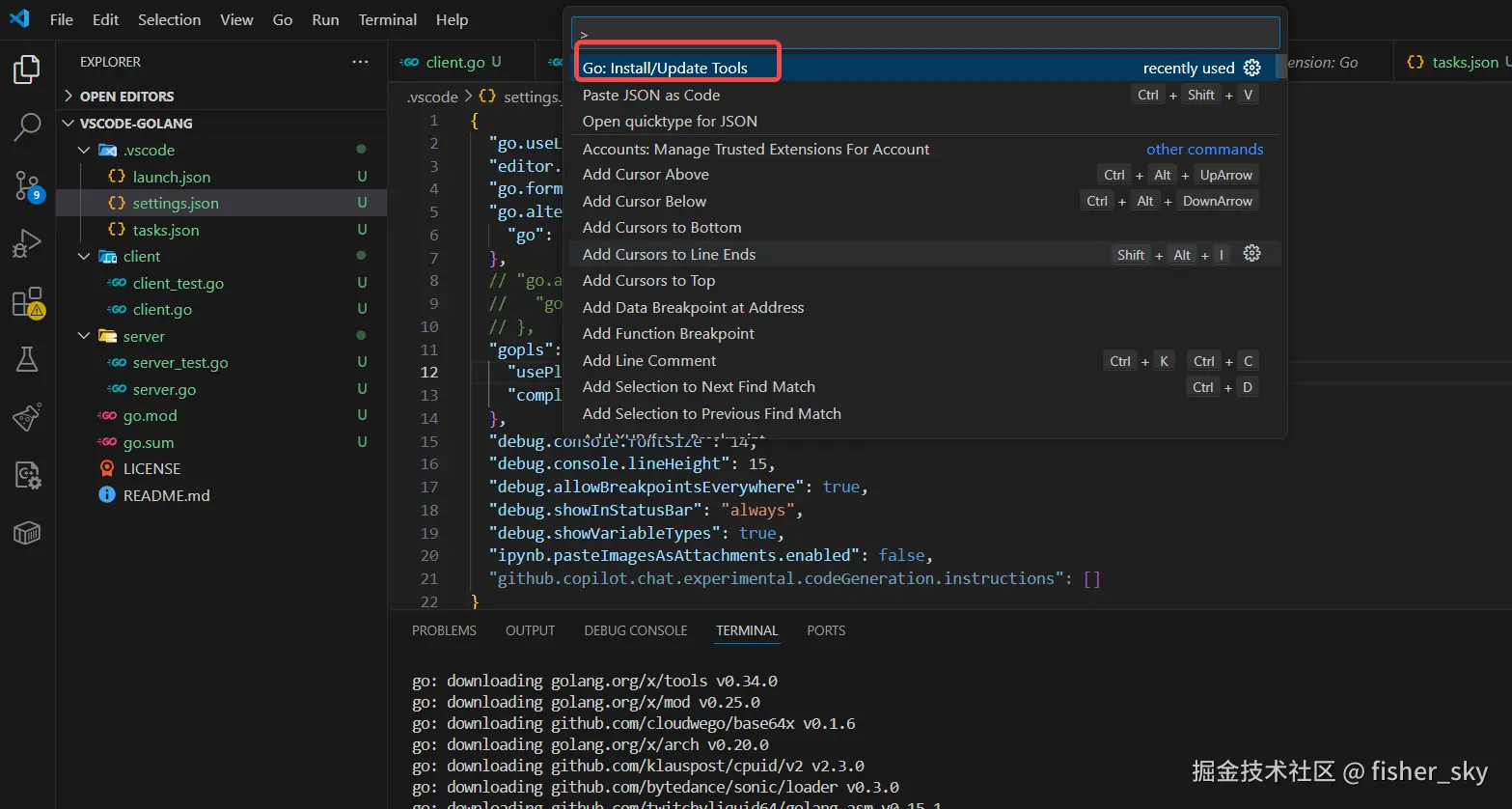Image resolution: width=1512 pixels, height=809 pixels.
Task: Expand the OPEN EDITORS section
Action: click(222, 97)
